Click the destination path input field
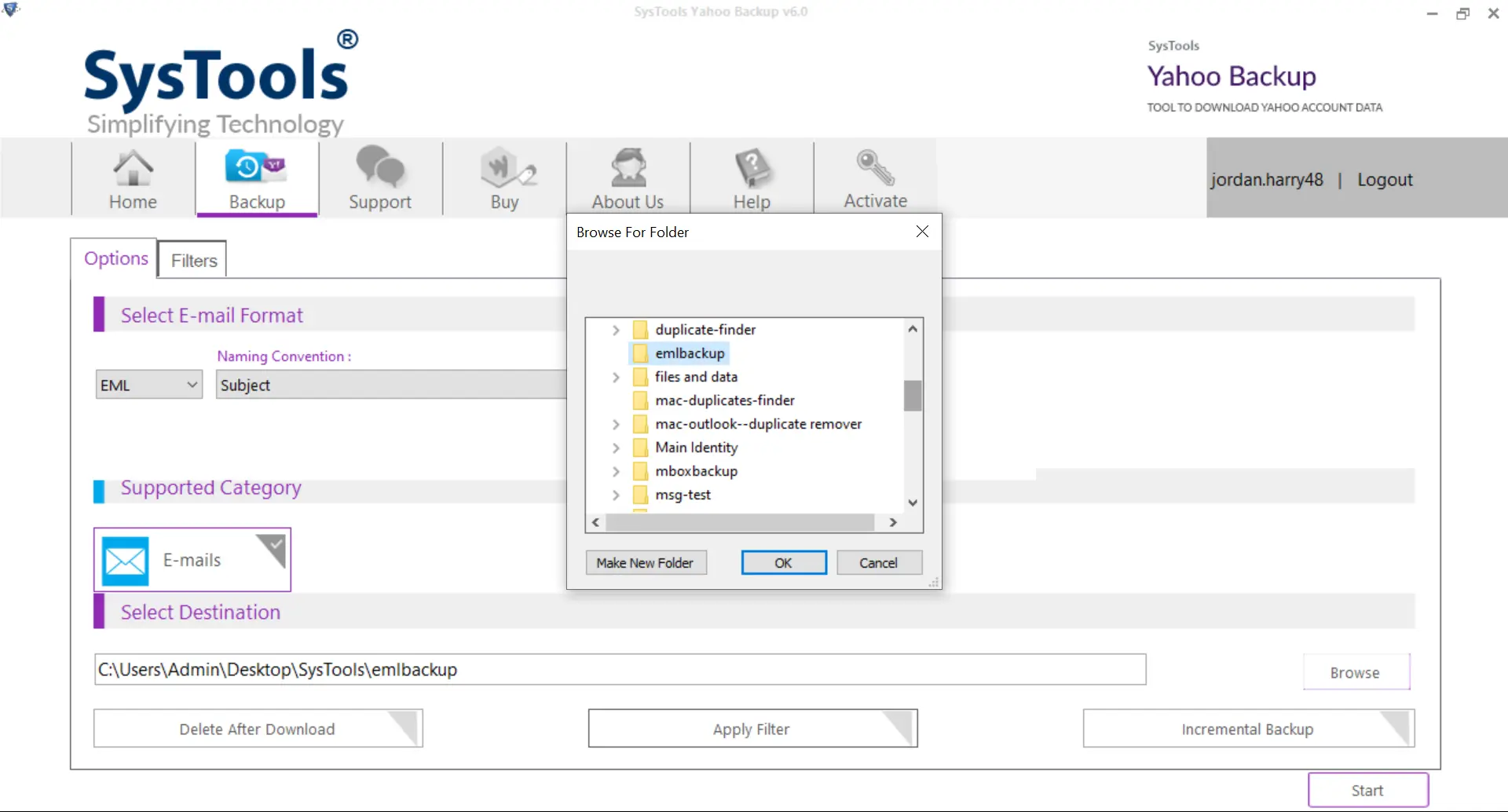The width and height of the screenshot is (1508, 812). [620, 669]
